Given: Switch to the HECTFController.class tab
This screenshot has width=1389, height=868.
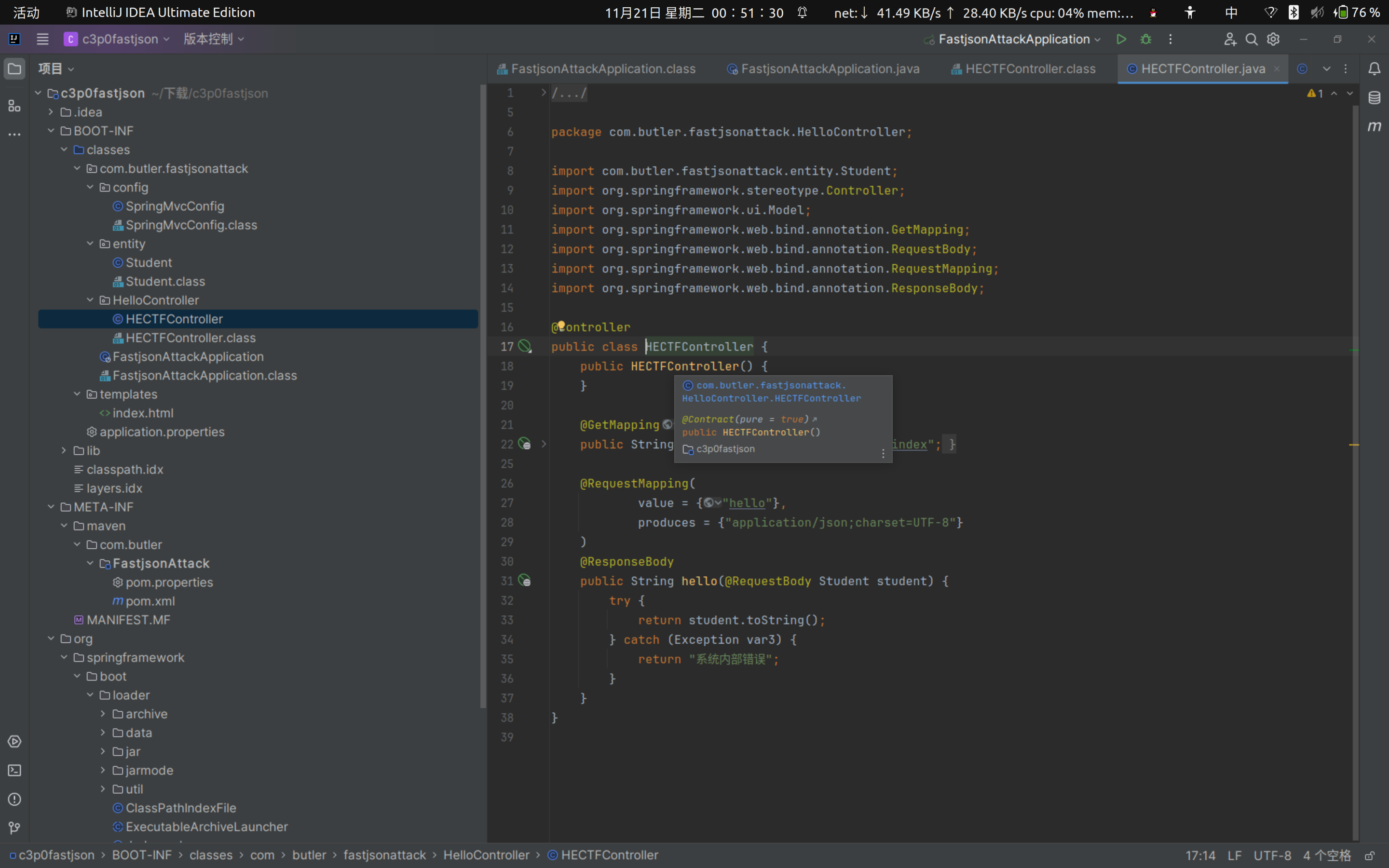Looking at the screenshot, I should [x=1030, y=69].
